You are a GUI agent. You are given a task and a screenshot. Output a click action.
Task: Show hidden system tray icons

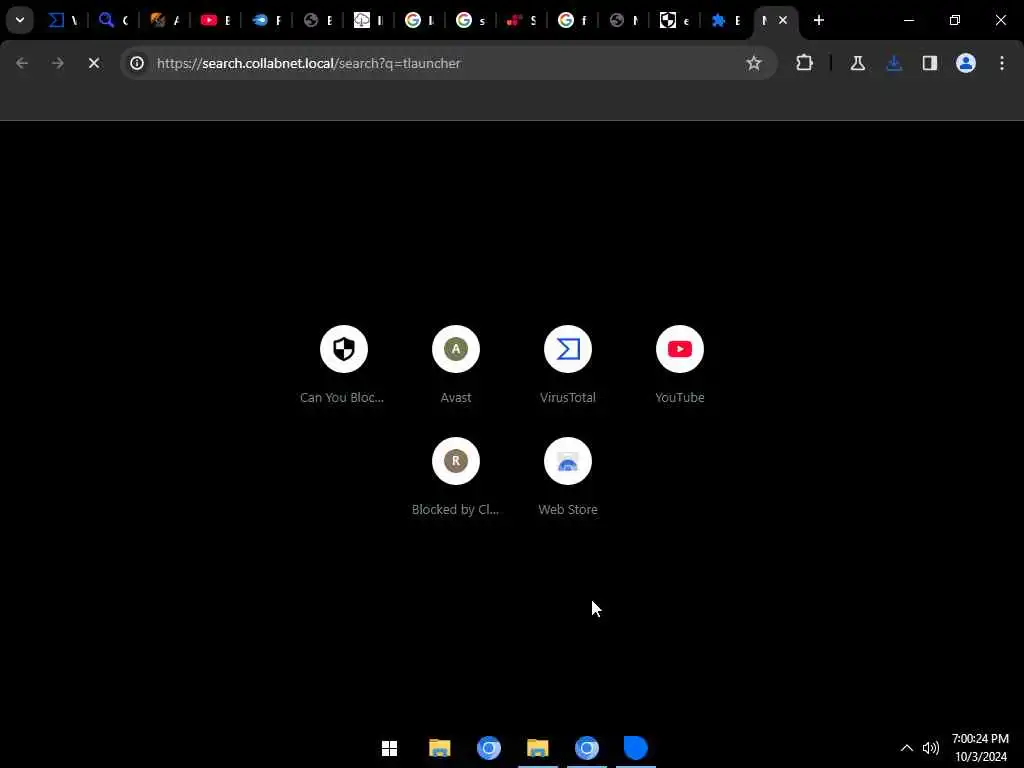(x=906, y=748)
